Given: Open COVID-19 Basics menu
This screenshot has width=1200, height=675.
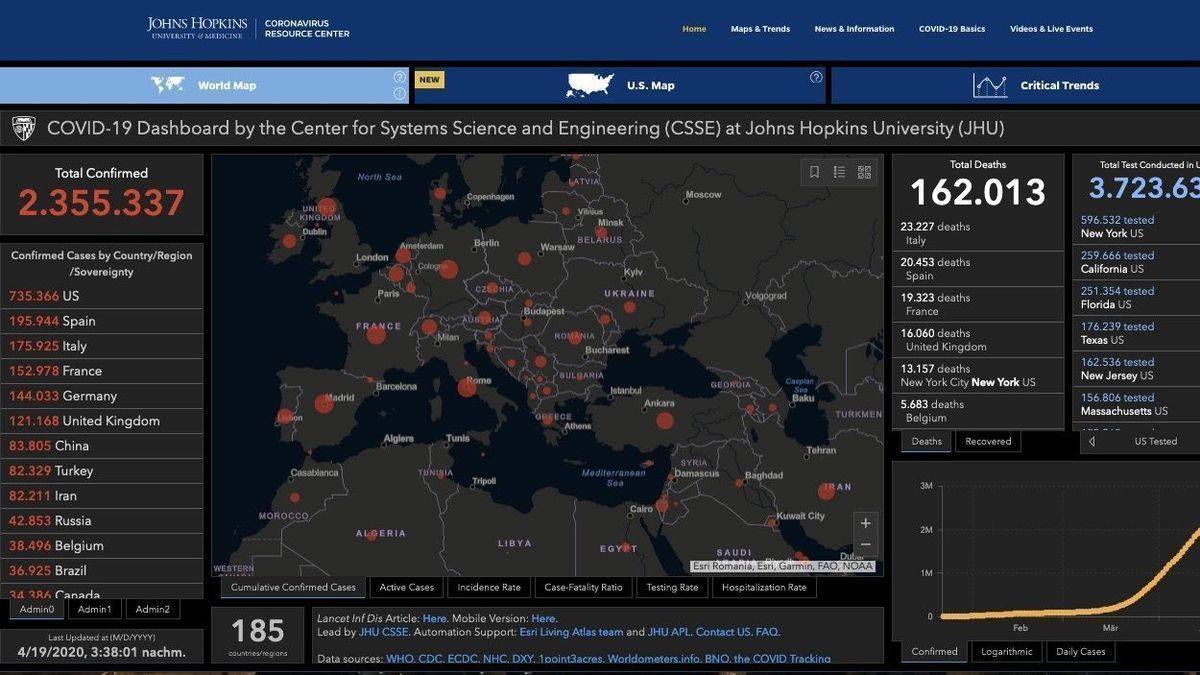Looking at the screenshot, I should tap(952, 29).
